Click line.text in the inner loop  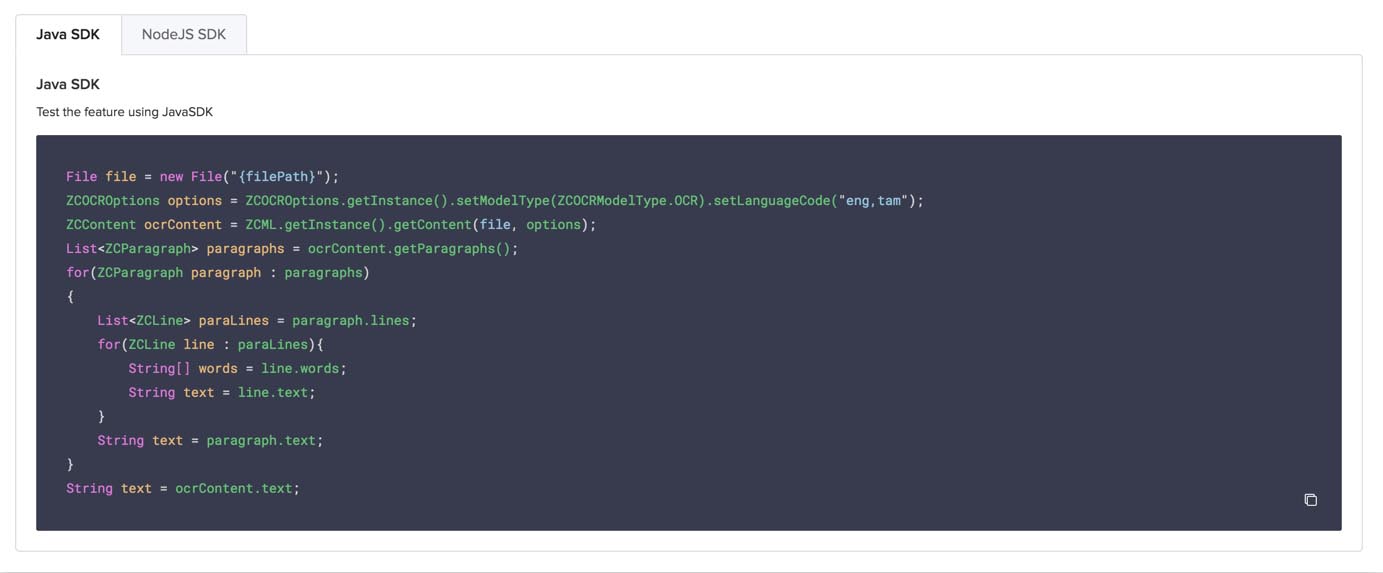pos(273,393)
